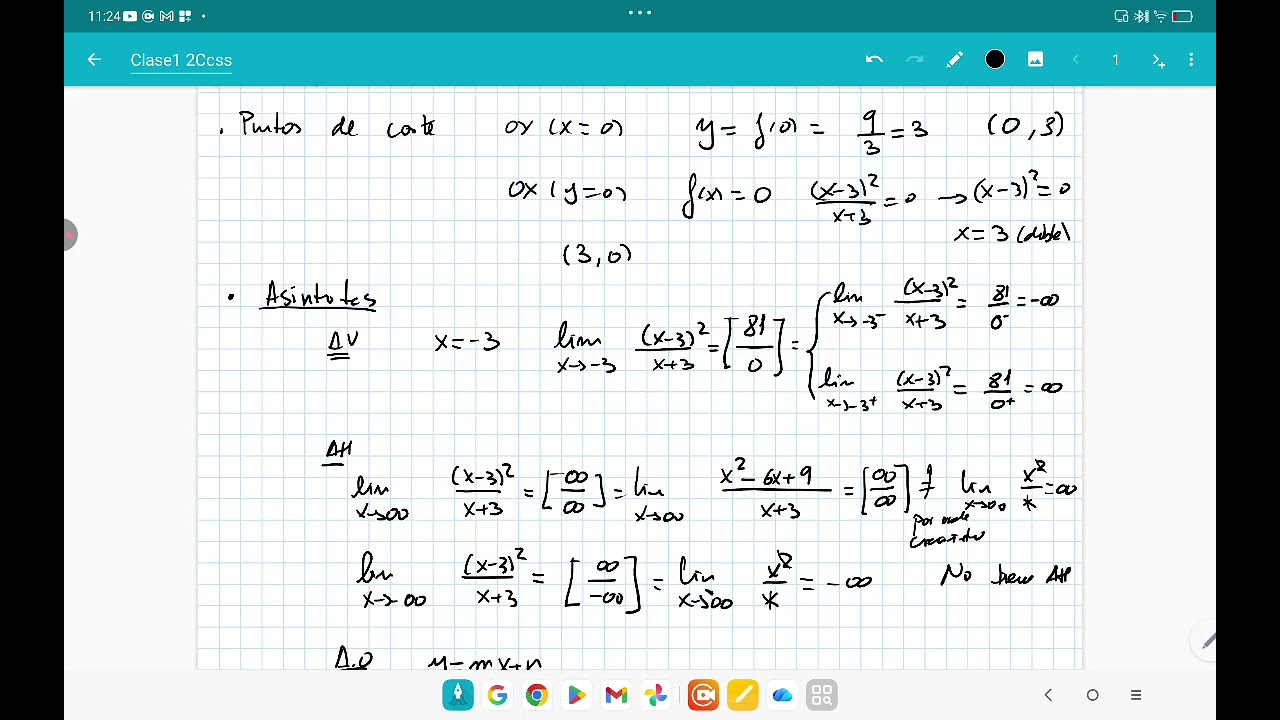Open the black ink color picker
This screenshot has width=1280, height=720.
click(995, 60)
